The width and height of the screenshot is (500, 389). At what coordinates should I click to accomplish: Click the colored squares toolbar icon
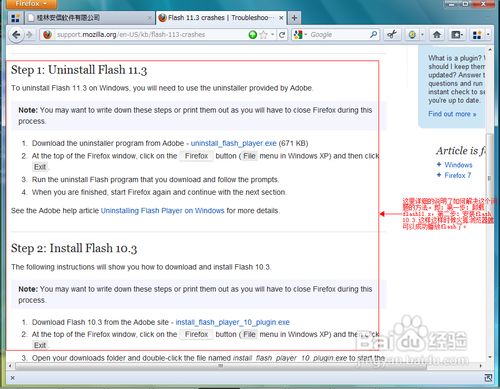click(477, 35)
